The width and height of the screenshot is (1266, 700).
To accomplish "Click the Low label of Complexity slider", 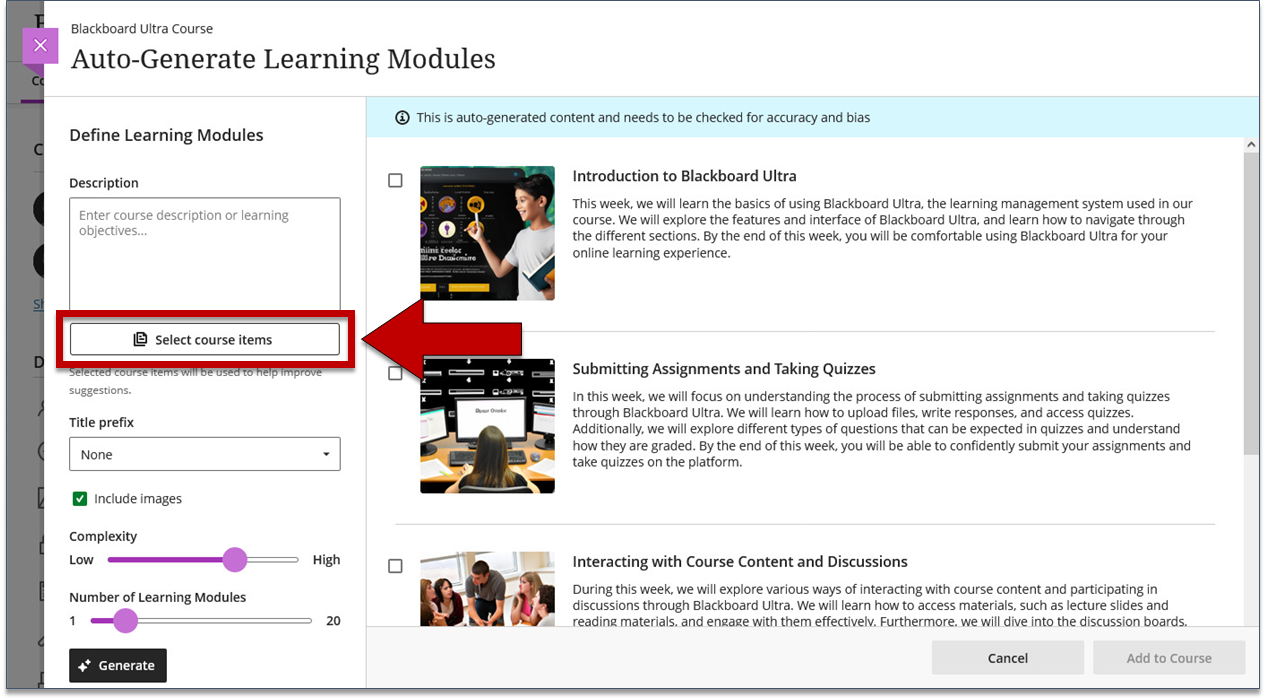I will (81, 560).
